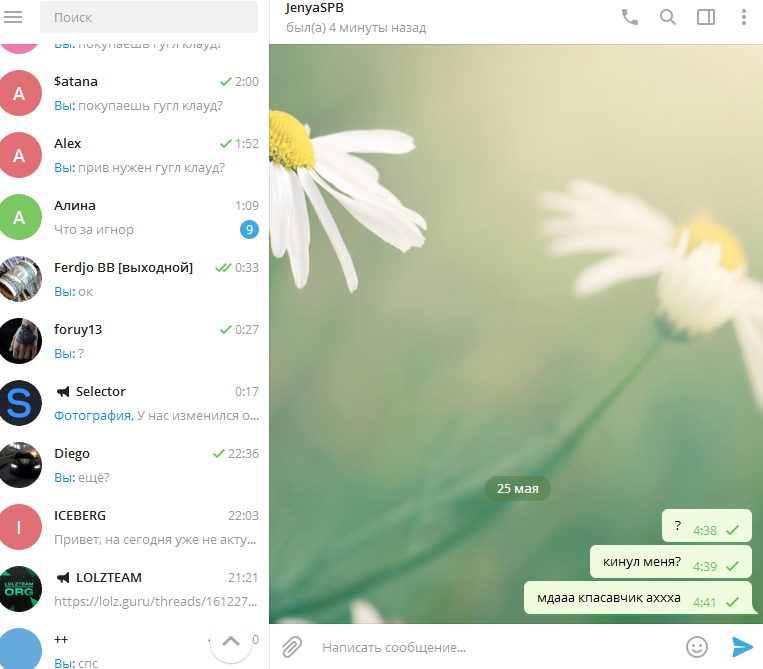Click Ferdjo BB double-check read mark
This screenshot has width=763, height=669.
point(223,268)
